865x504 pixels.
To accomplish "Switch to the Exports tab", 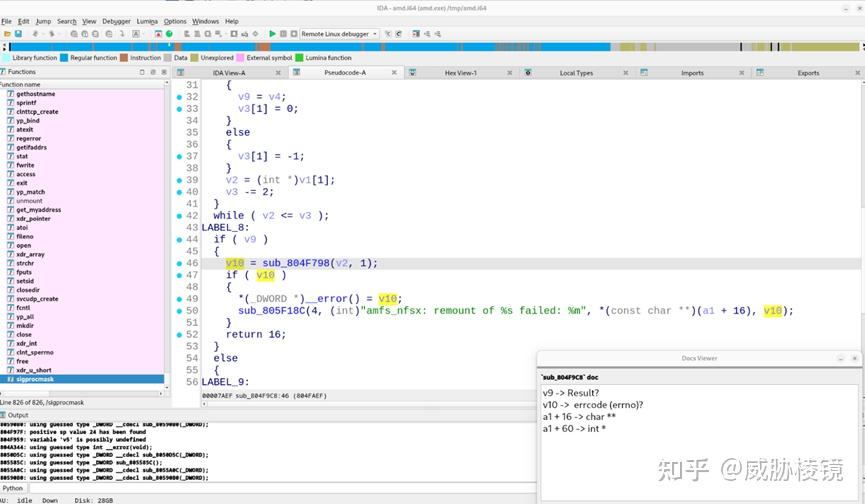I will pyautogui.click(x=808, y=73).
